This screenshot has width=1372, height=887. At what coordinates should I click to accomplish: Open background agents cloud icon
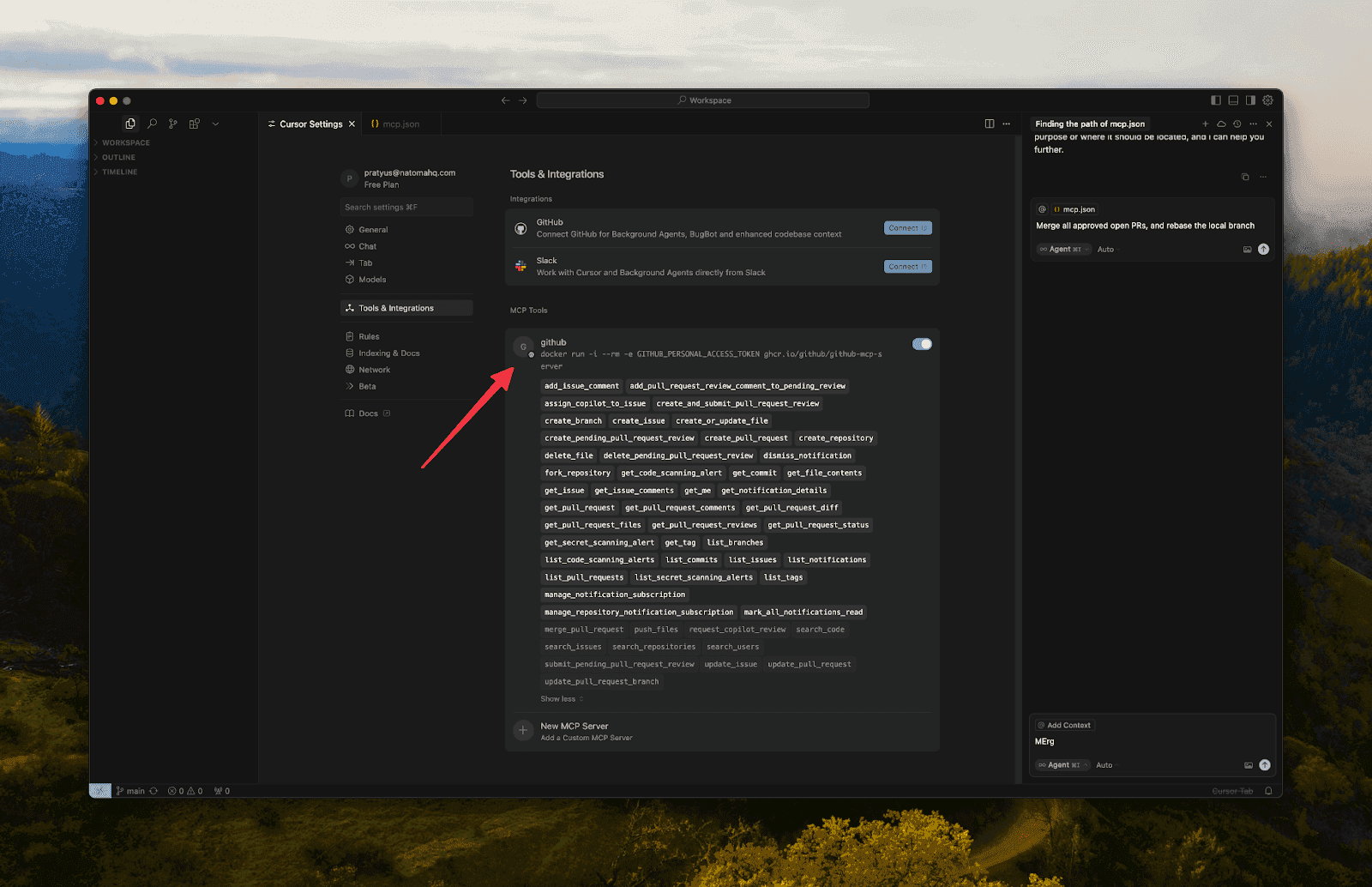pos(1221,124)
